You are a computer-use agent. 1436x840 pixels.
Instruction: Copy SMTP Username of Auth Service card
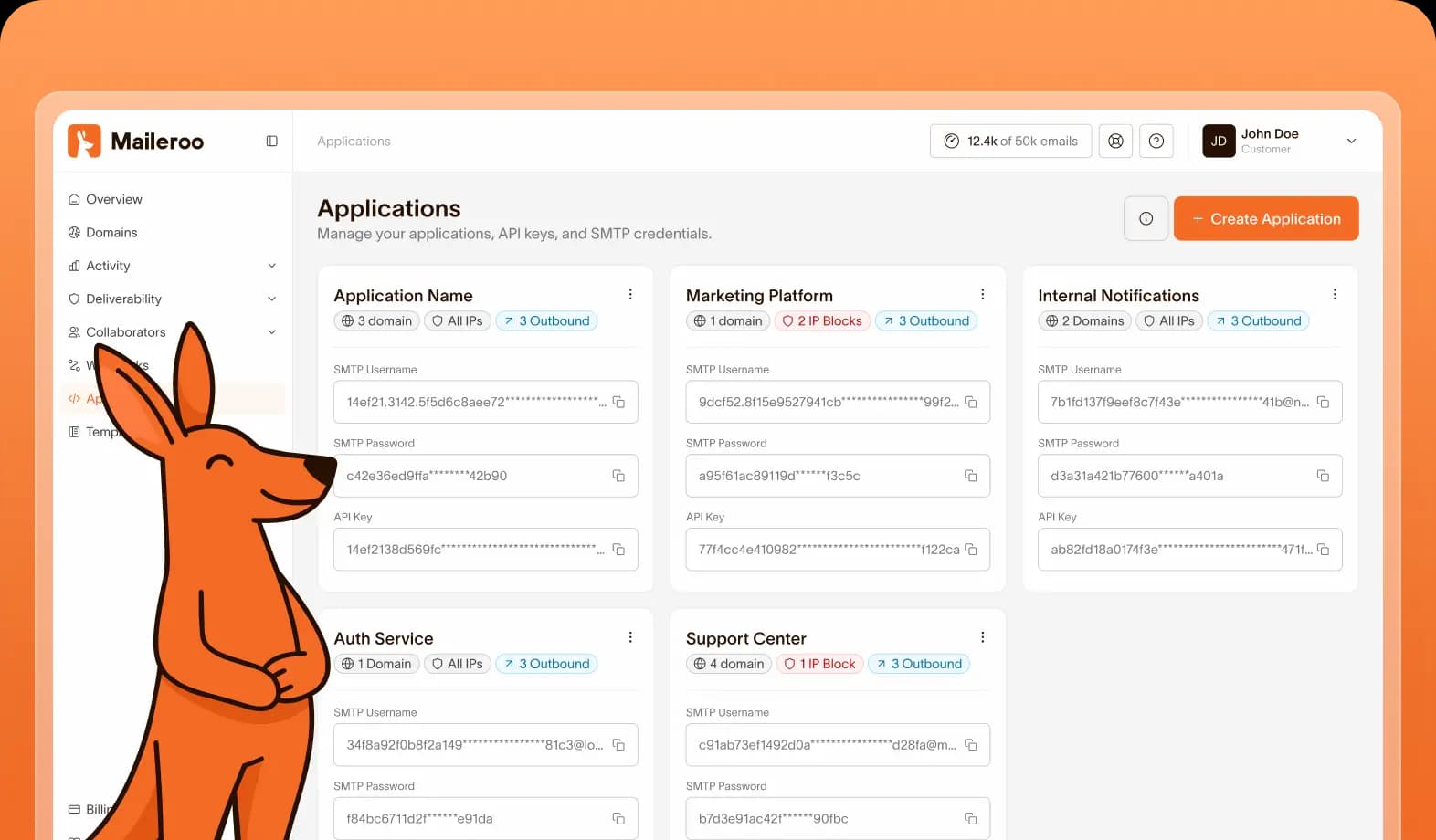click(x=618, y=745)
